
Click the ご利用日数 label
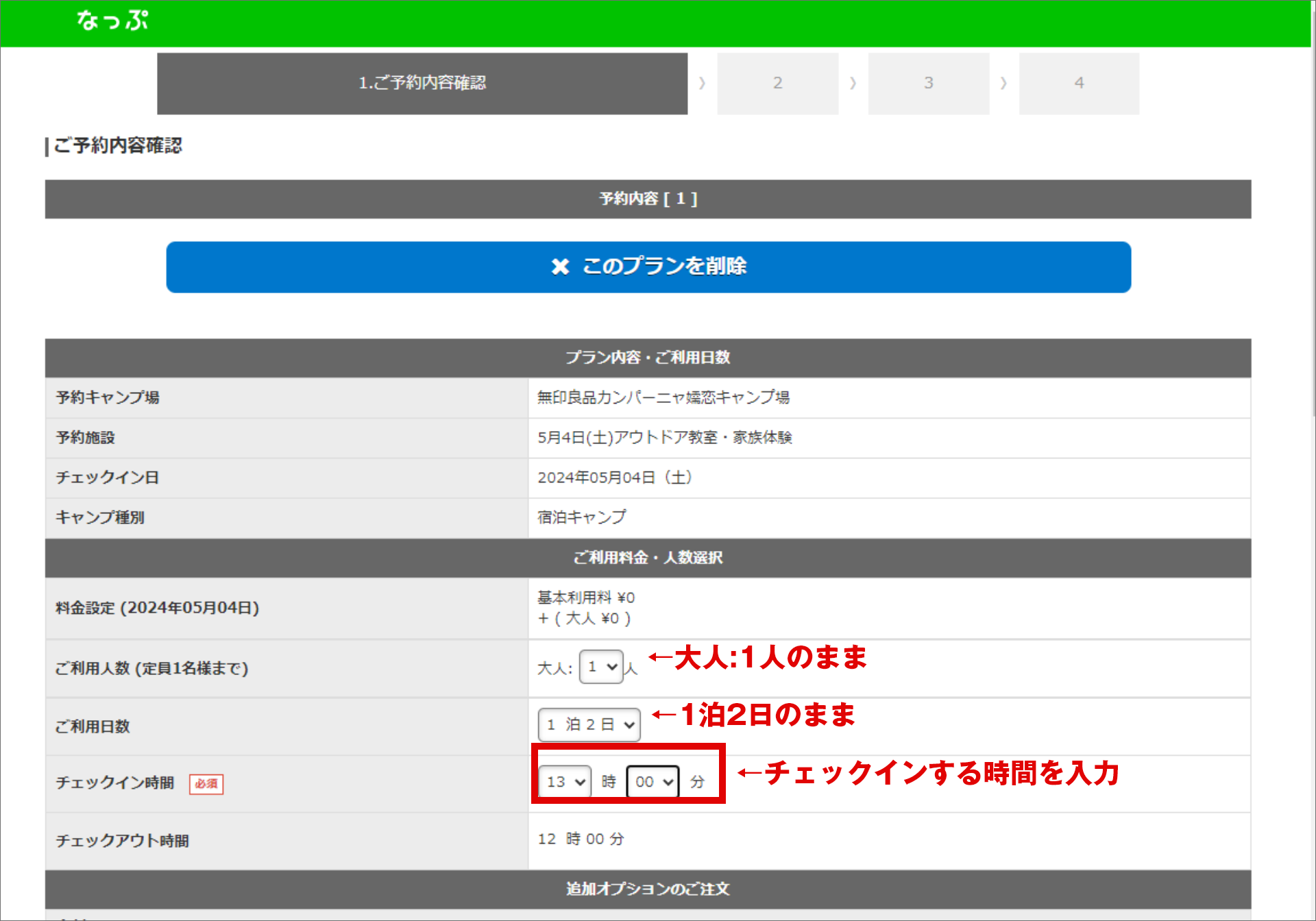click(93, 726)
